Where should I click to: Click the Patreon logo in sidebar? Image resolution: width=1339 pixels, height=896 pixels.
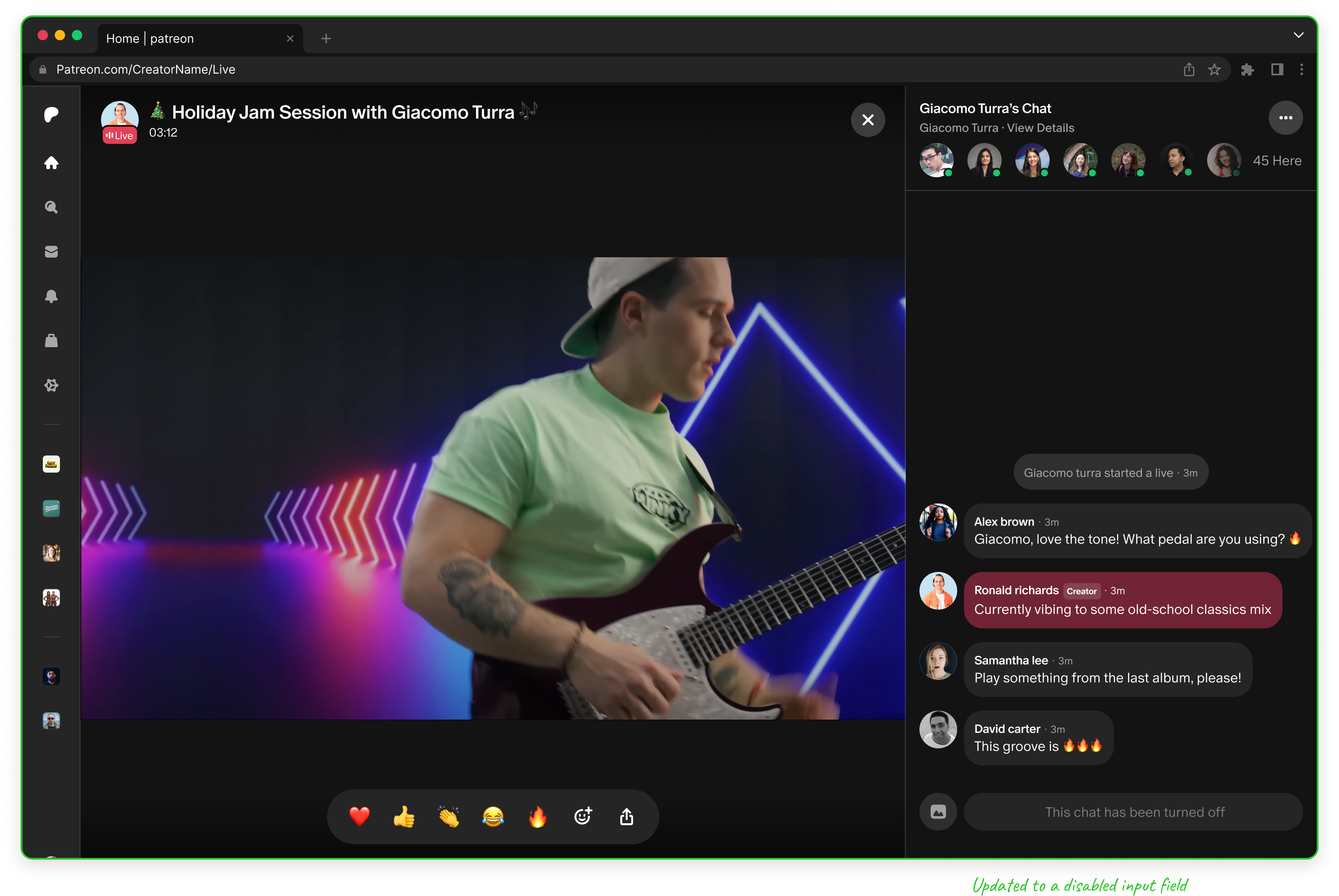click(51, 115)
